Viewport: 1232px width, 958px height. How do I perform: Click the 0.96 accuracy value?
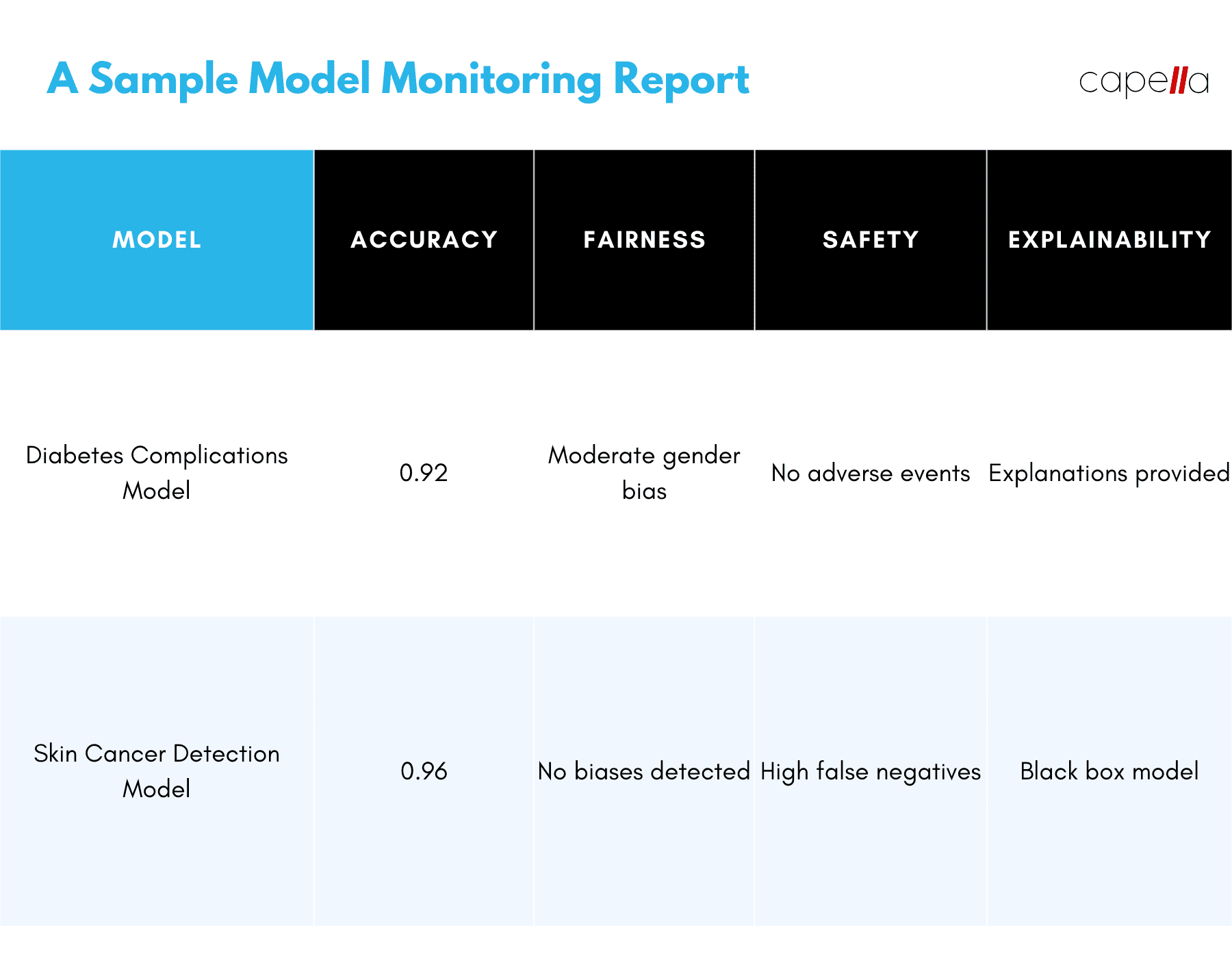point(424,771)
